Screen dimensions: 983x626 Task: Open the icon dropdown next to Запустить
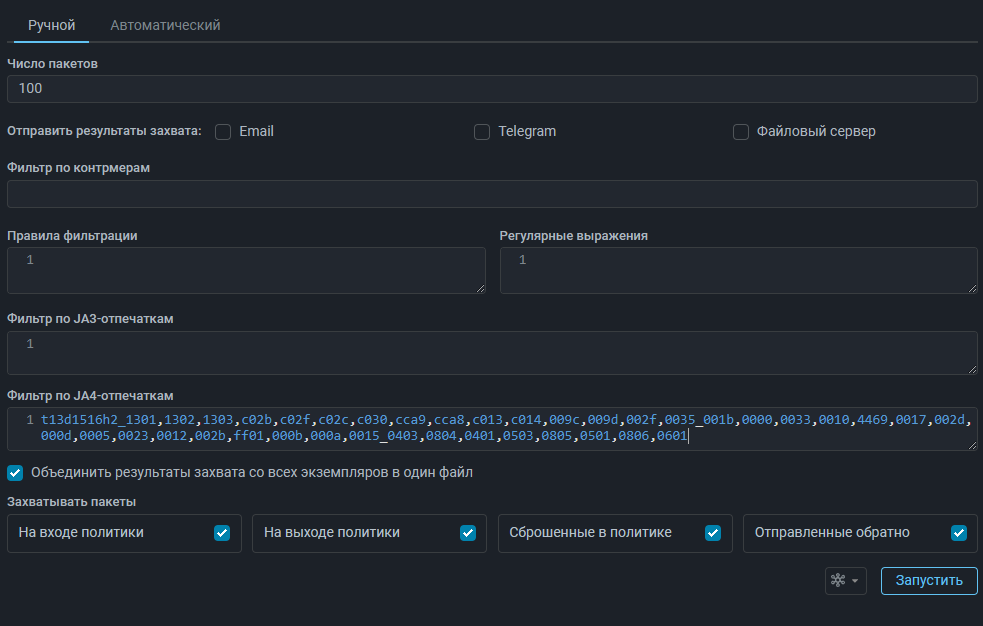[x=845, y=581]
